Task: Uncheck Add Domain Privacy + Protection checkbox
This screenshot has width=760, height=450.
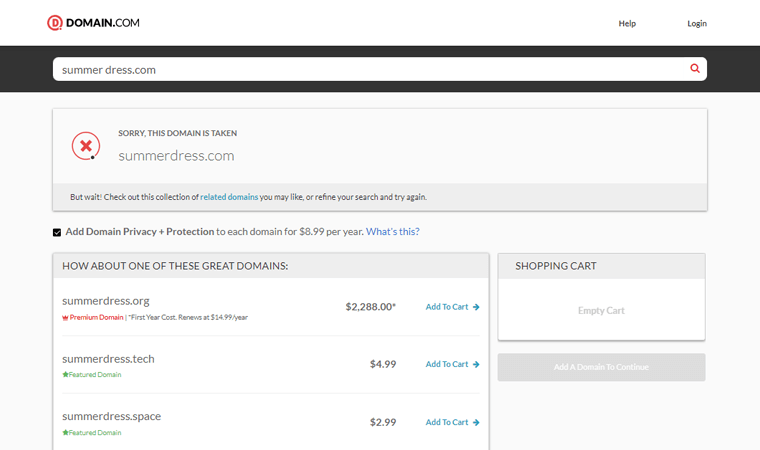Action: pyautogui.click(x=57, y=232)
